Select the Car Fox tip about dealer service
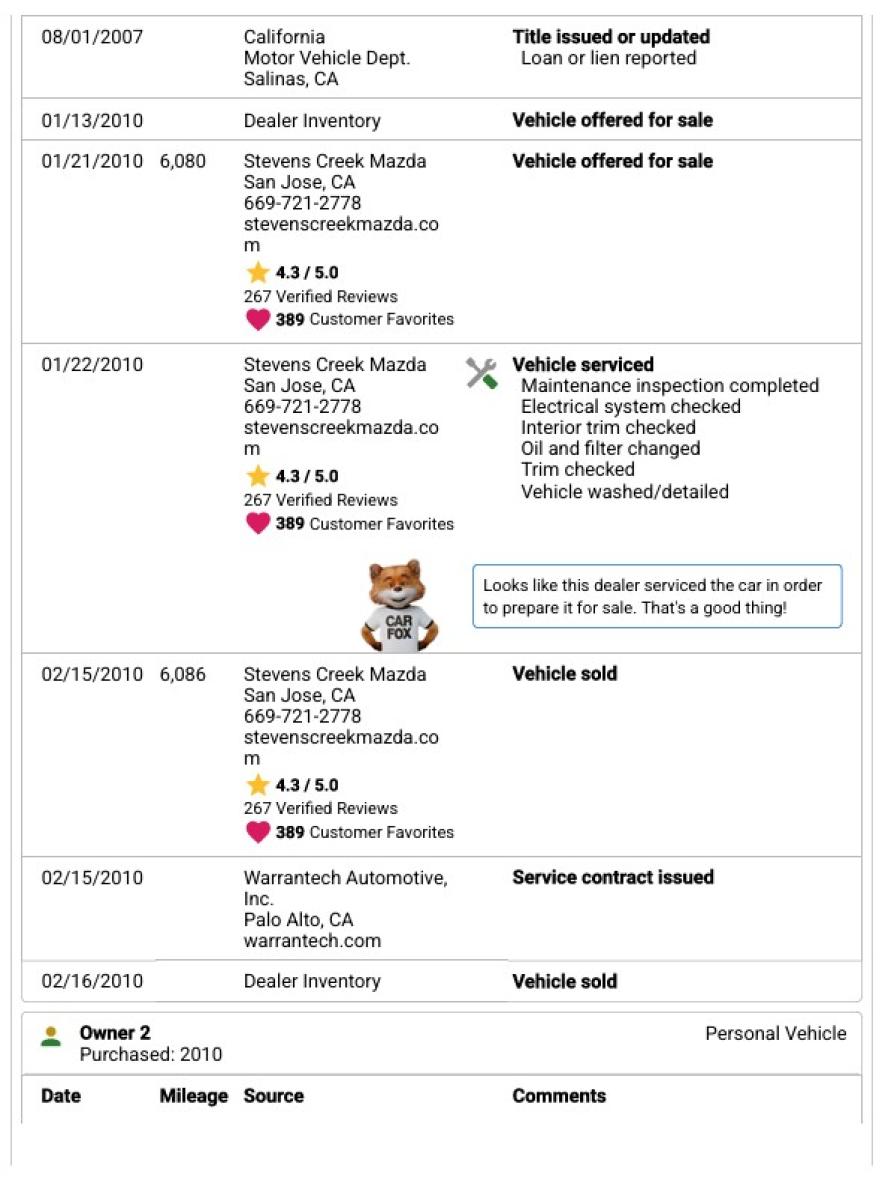Image resolution: width=891 pixels, height=1200 pixels. [x=657, y=596]
